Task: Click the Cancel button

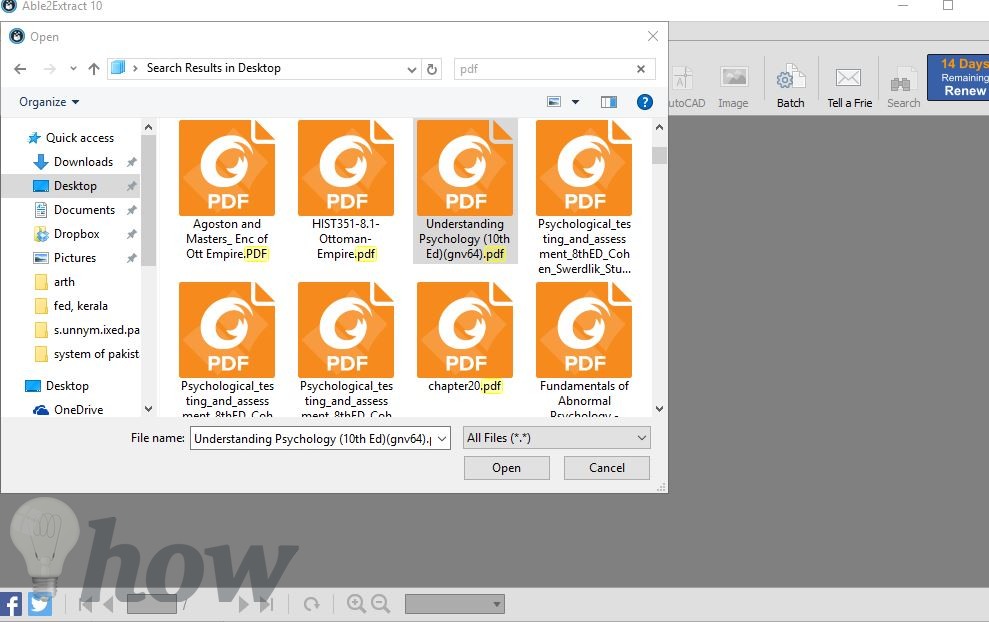Action: (607, 467)
